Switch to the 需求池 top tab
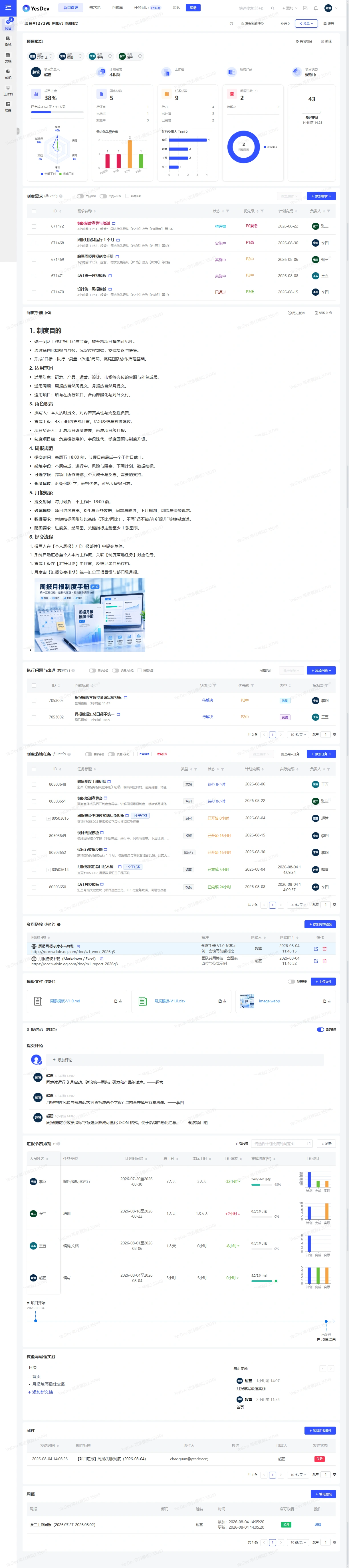The height and width of the screenshot is (1568, 349). pyautogui.click(x=95, y=8)
